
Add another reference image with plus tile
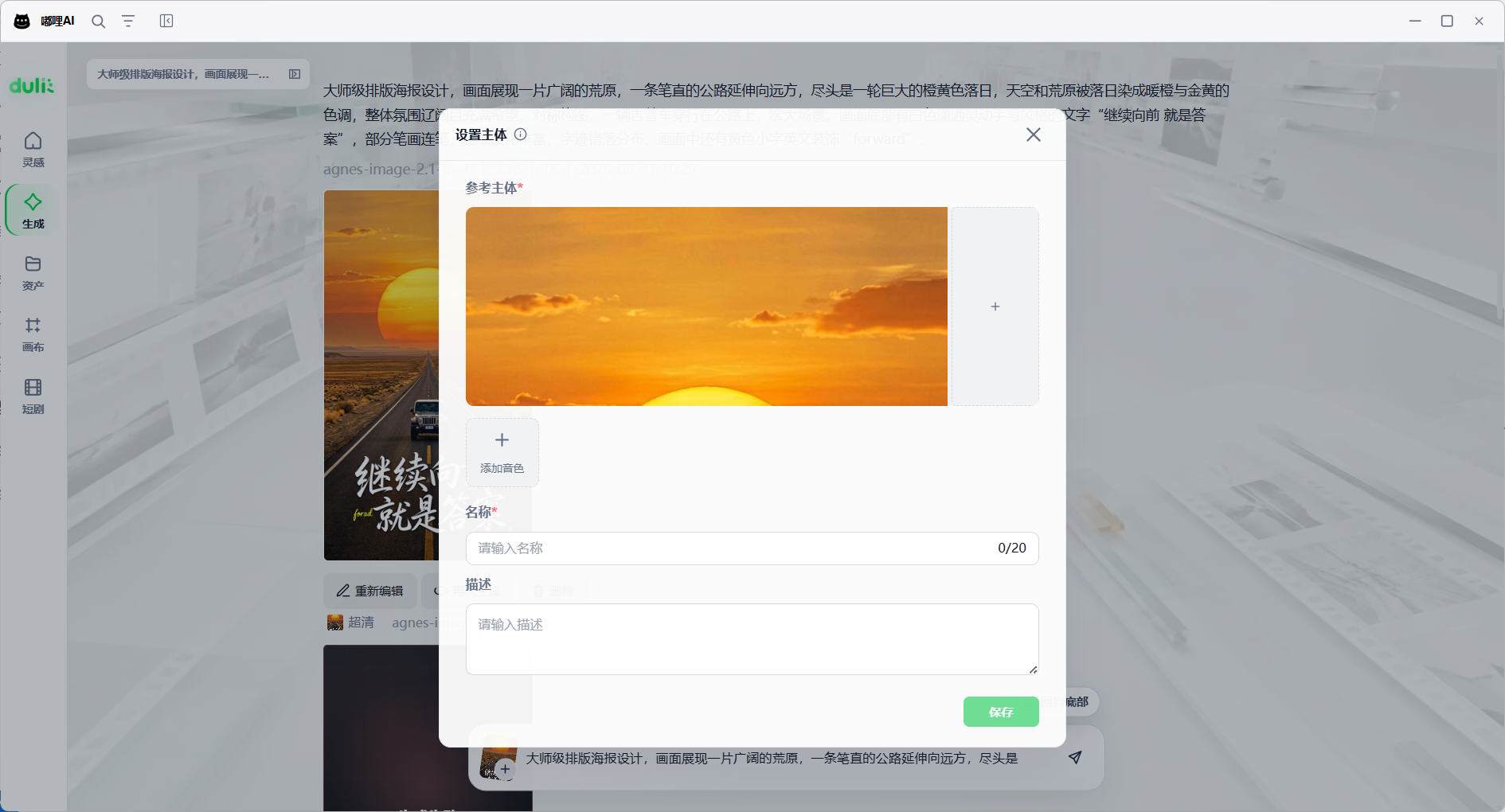pos(995,306)
